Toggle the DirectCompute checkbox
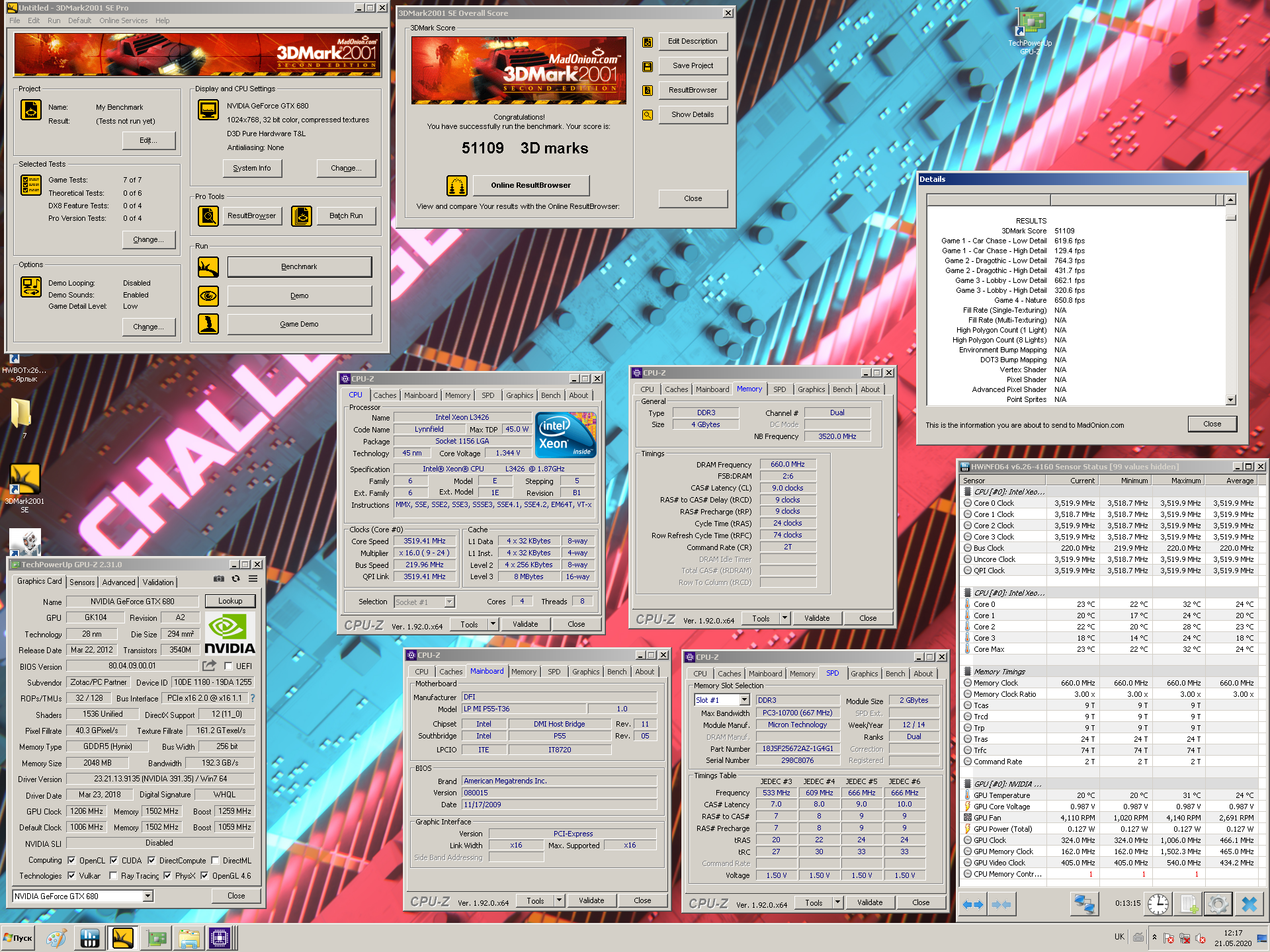This screenshot has width=1270, height=952. tap(151, 861)
